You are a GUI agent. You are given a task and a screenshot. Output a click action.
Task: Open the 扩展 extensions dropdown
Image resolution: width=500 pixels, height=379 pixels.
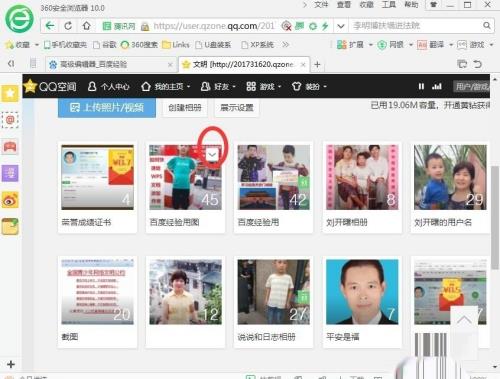pyautogui.click(x=355, y=45)
